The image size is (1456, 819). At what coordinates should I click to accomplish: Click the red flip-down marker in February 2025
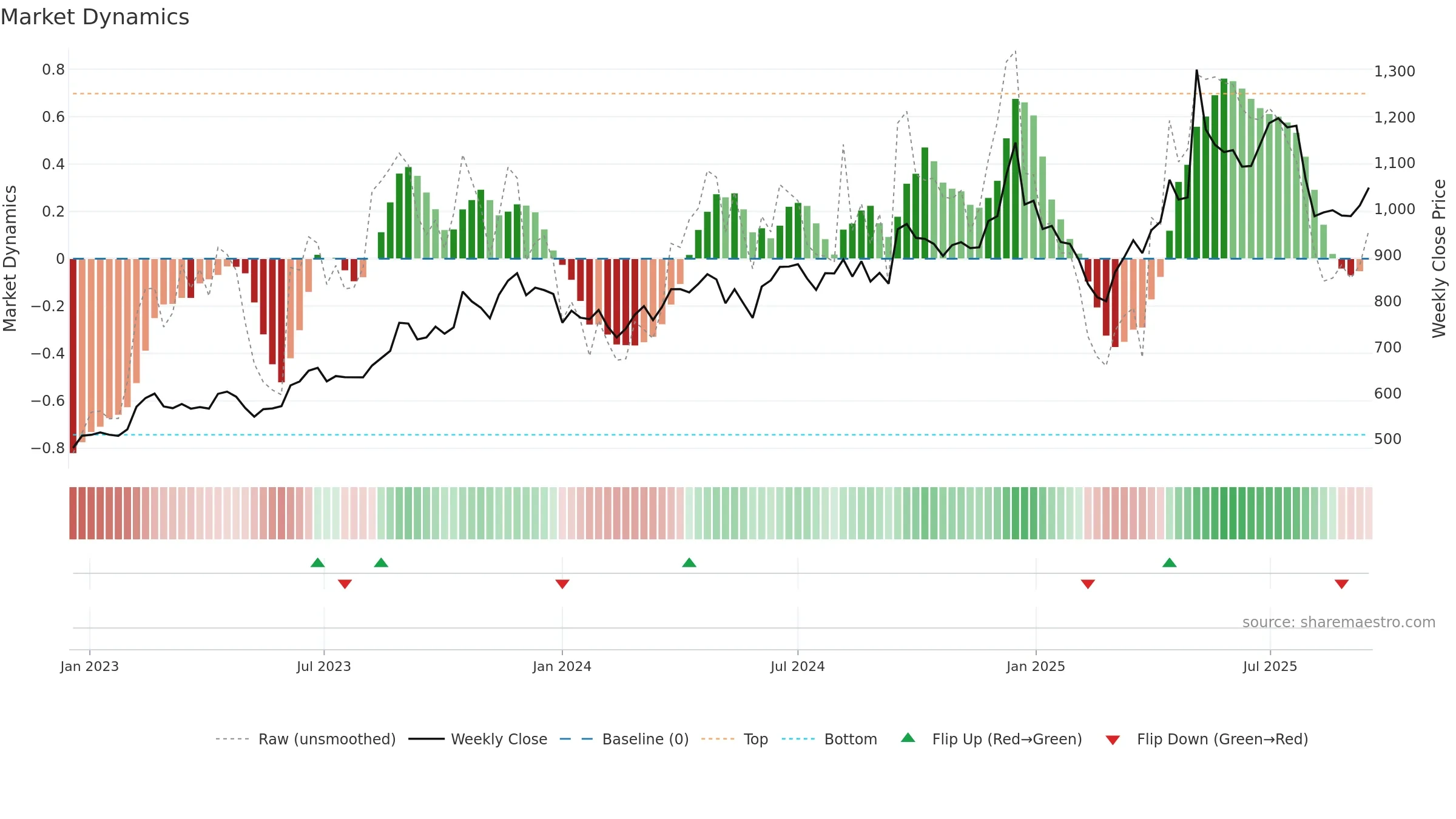click(x=1088, y=584)
